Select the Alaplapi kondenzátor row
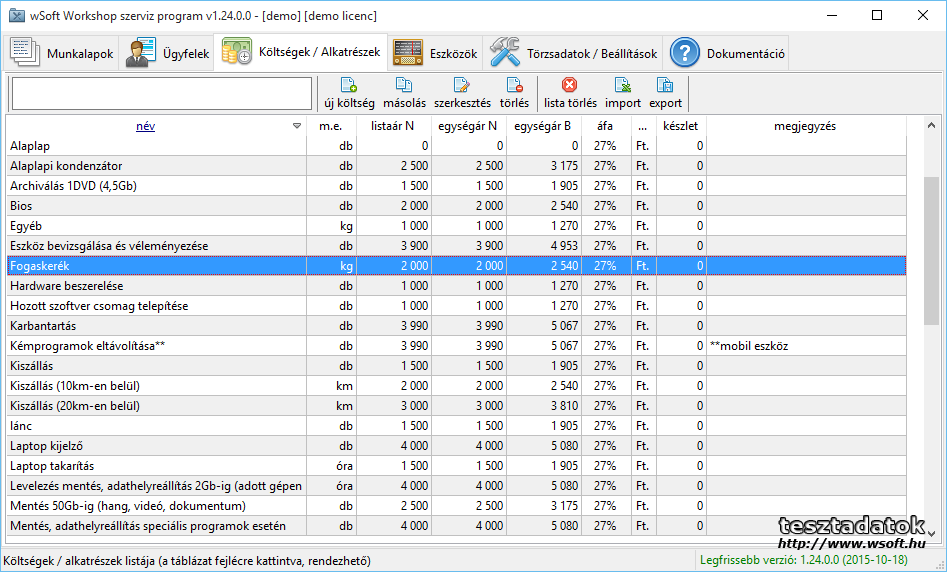947x572 pixels. tap(456, 165)
